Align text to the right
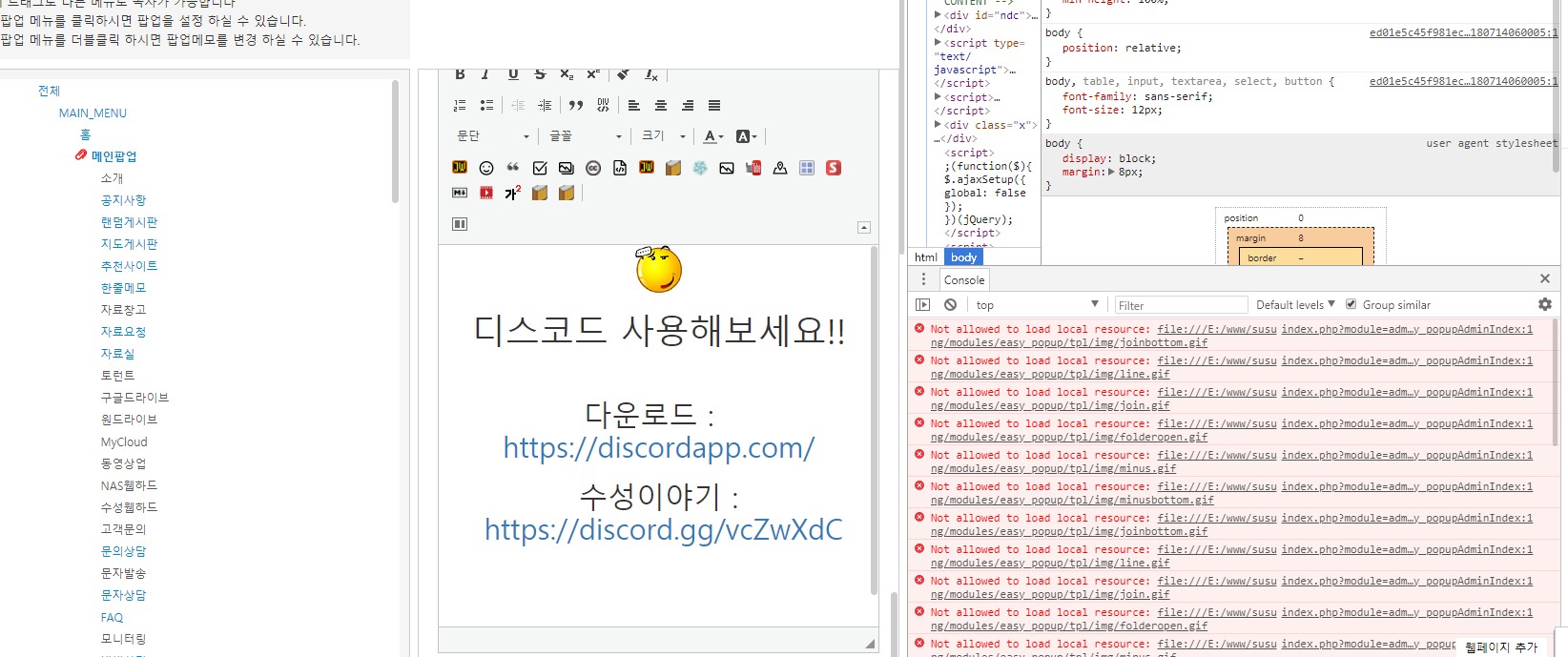Viewport: 1568px width, 657px height. pyautogui.click(x=688, y=106)
